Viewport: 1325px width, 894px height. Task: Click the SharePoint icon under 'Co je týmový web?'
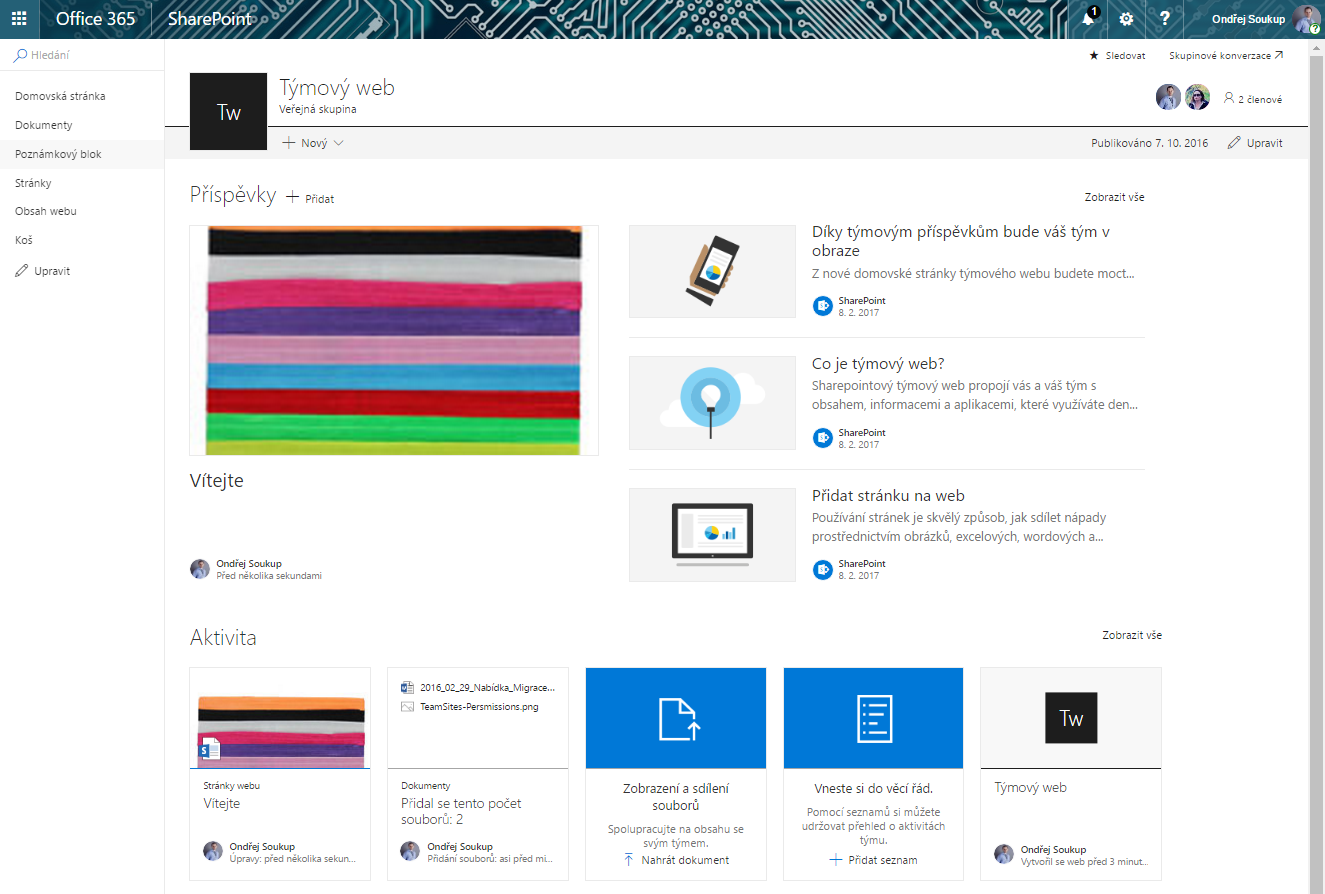pos(823,438)
